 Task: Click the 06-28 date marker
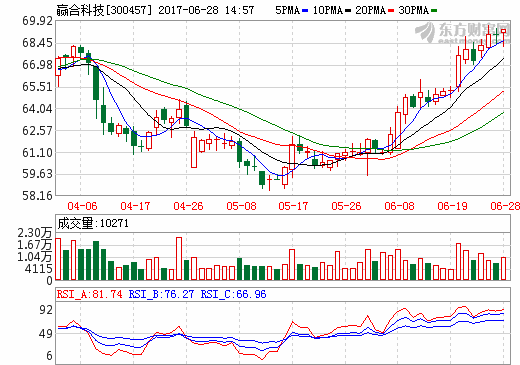click(x=505, y=206)
